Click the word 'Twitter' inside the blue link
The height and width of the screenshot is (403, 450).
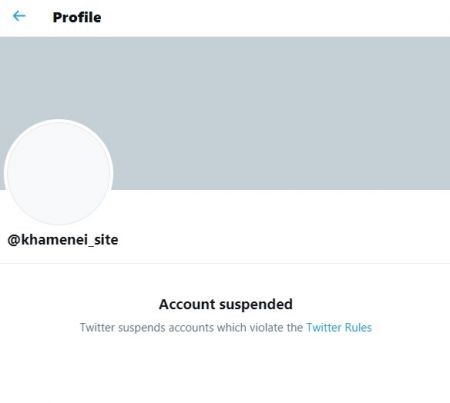[x=324, y=327]
